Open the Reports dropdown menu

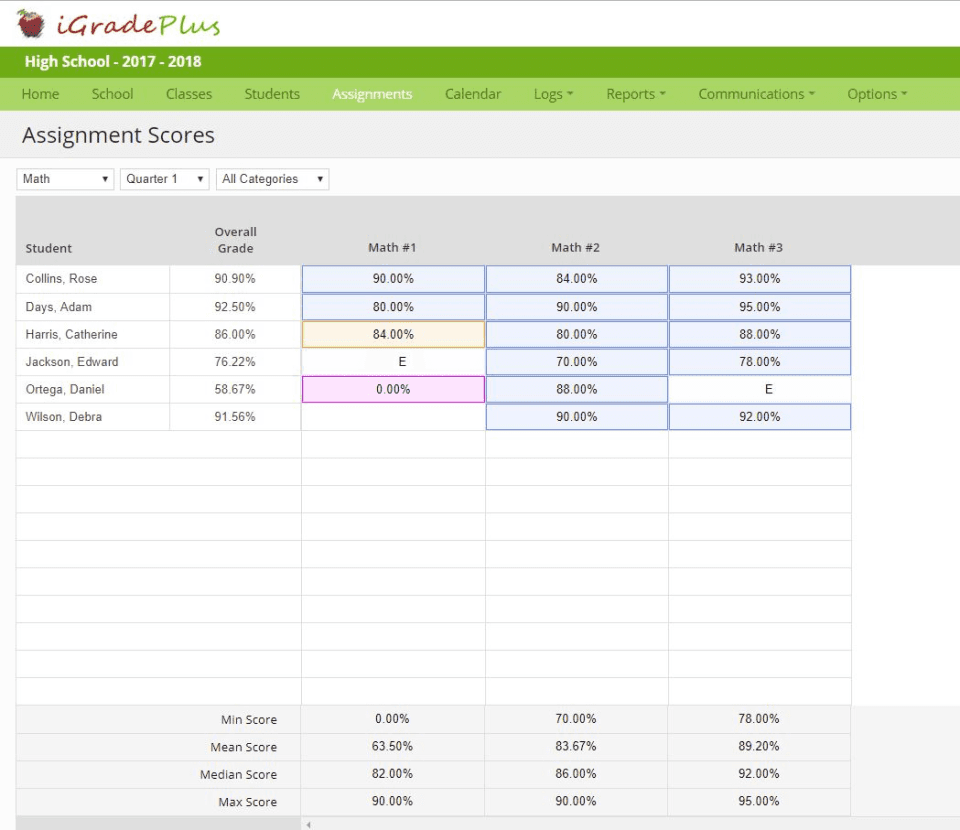(x=635, y=93)
